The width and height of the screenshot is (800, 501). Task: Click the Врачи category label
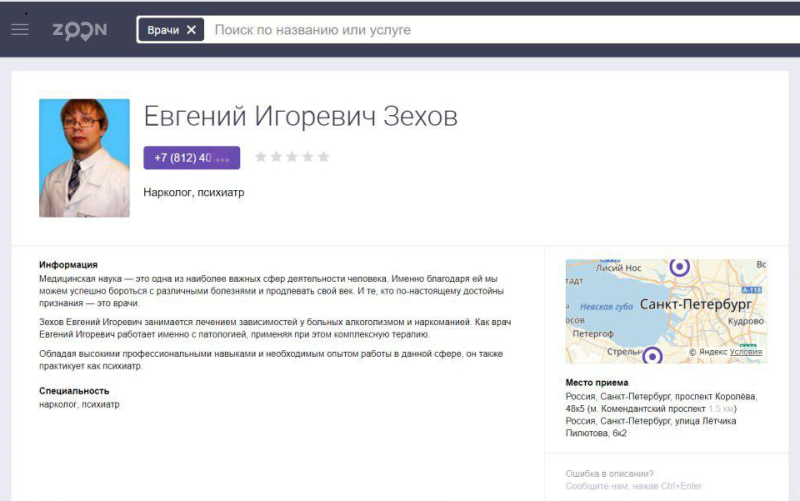click(163, 30)
